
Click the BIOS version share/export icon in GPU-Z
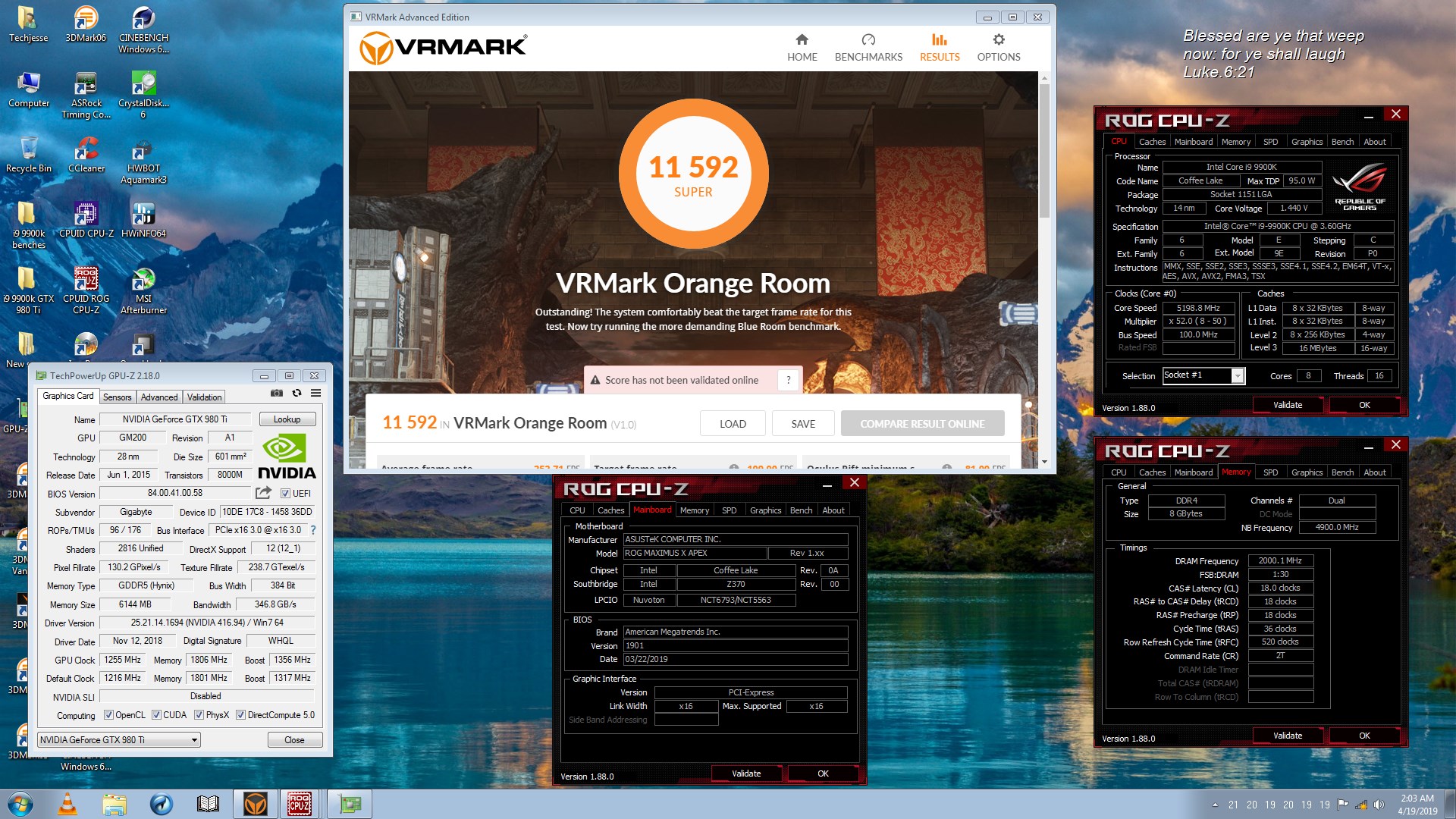click(263, 493)
